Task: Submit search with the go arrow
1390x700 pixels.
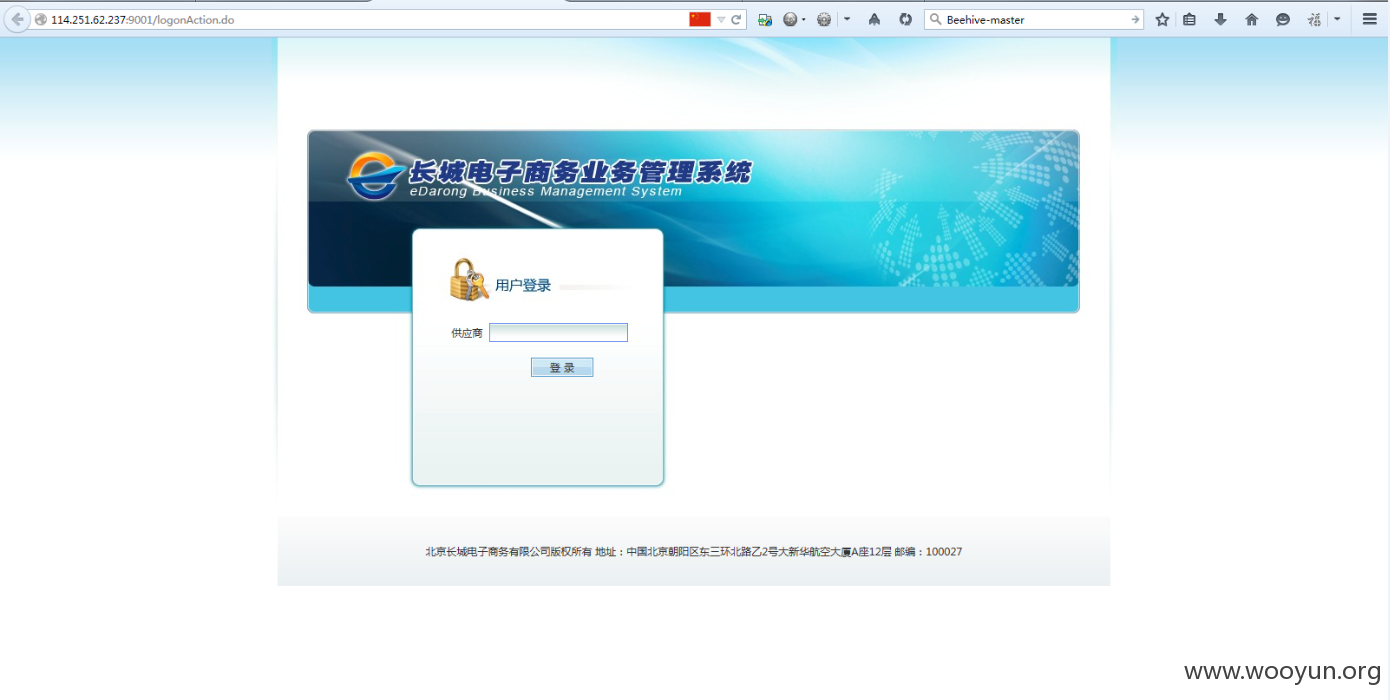Action: 1135,20
